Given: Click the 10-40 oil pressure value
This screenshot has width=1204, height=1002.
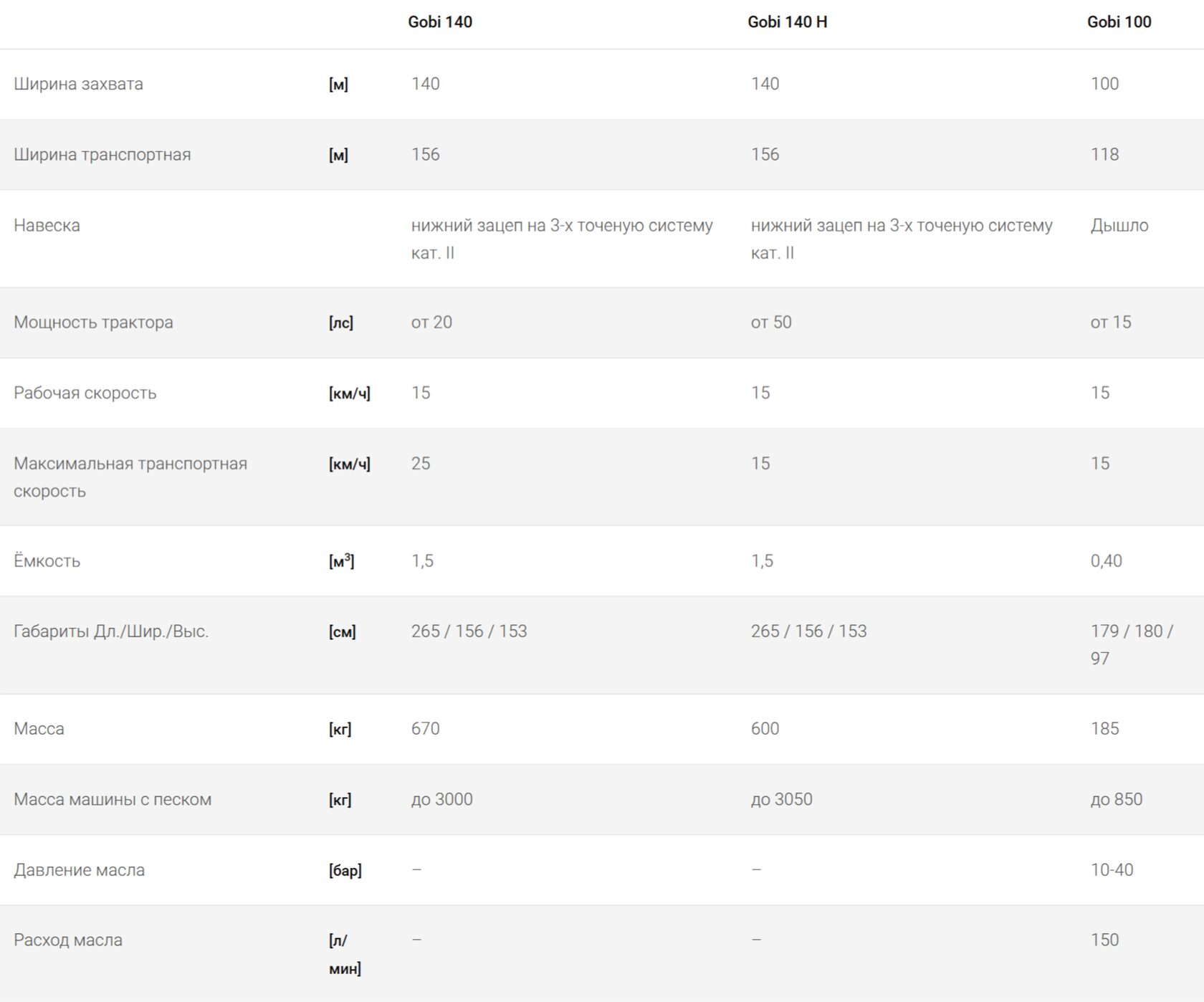Looking at the screenshot, I should pos(1112,870).
